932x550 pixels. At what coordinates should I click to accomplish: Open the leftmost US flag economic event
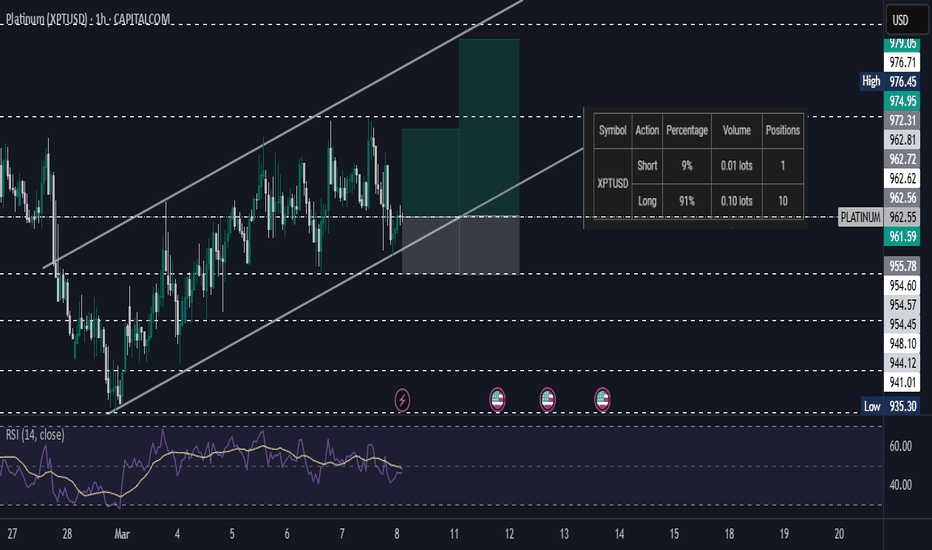pyautogui.click(x=497, y=400)
